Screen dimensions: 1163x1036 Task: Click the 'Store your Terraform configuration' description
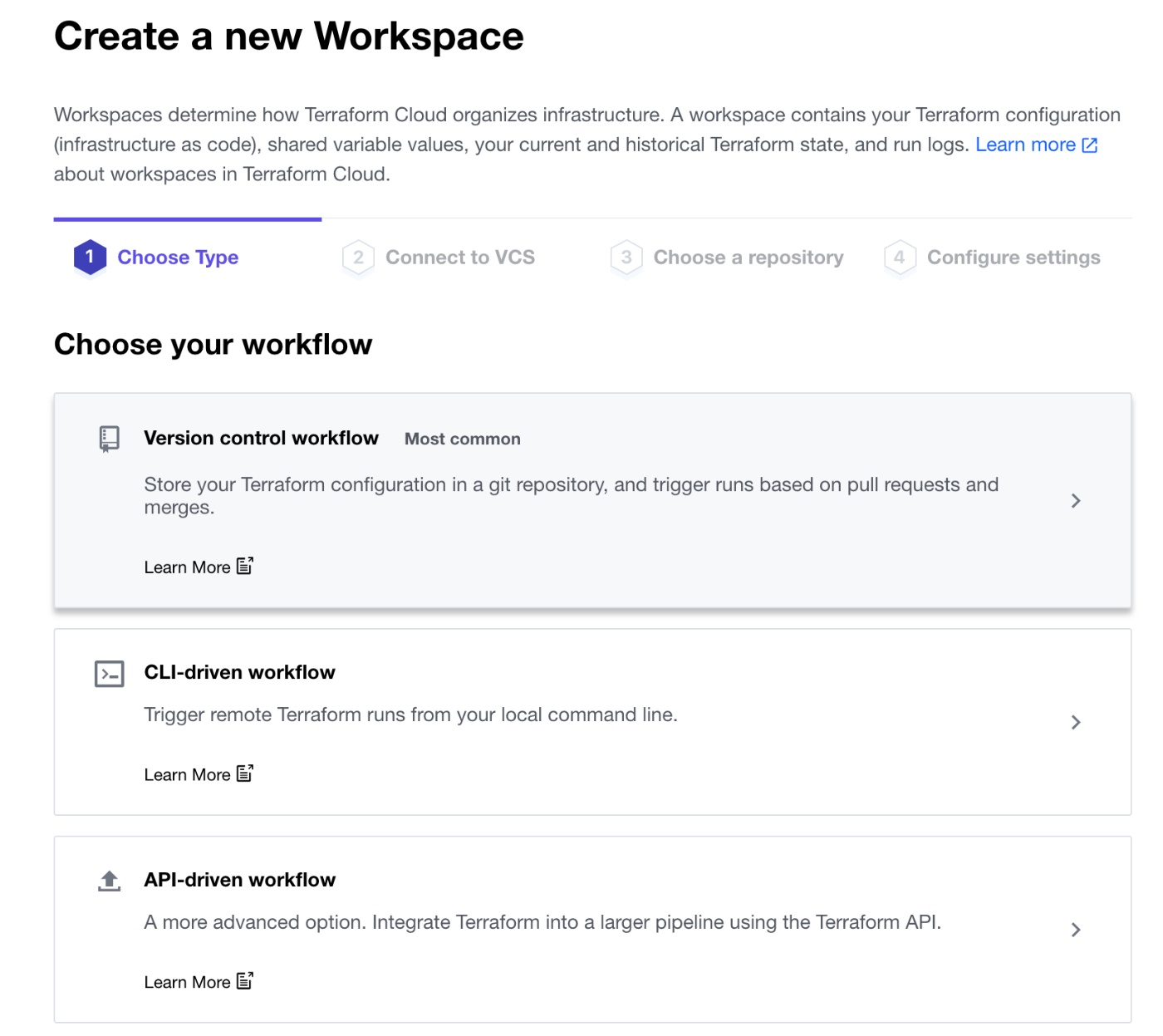572,496
